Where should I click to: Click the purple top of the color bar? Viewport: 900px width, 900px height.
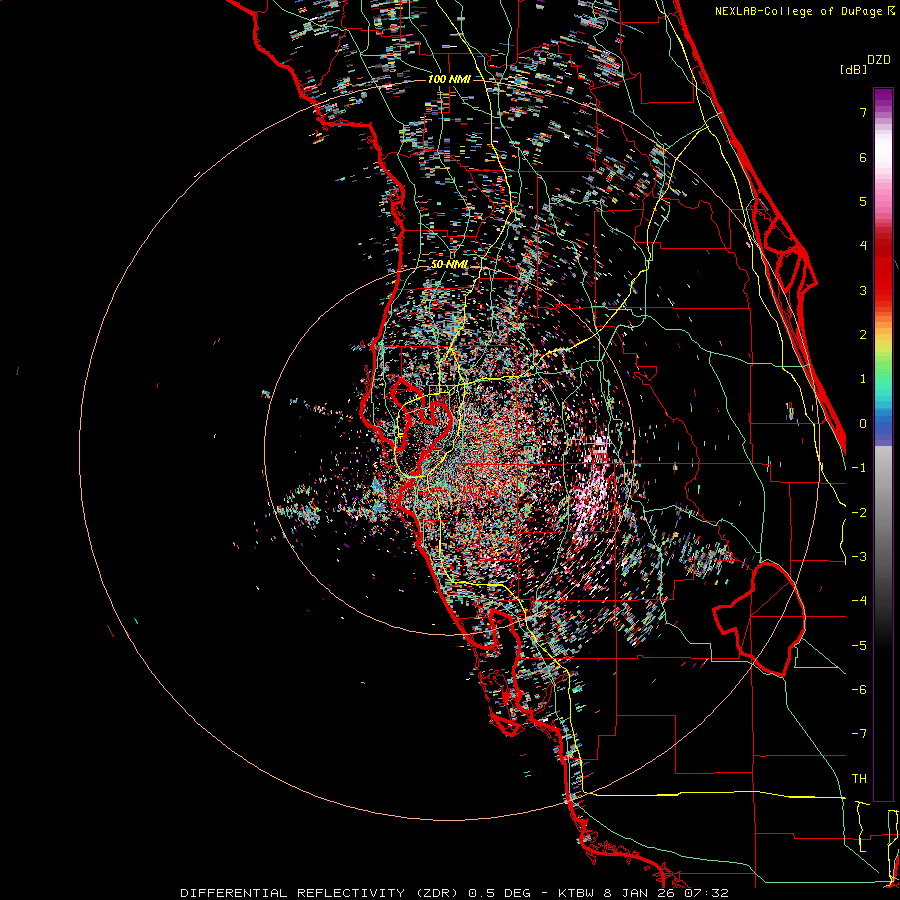point(883,98)
